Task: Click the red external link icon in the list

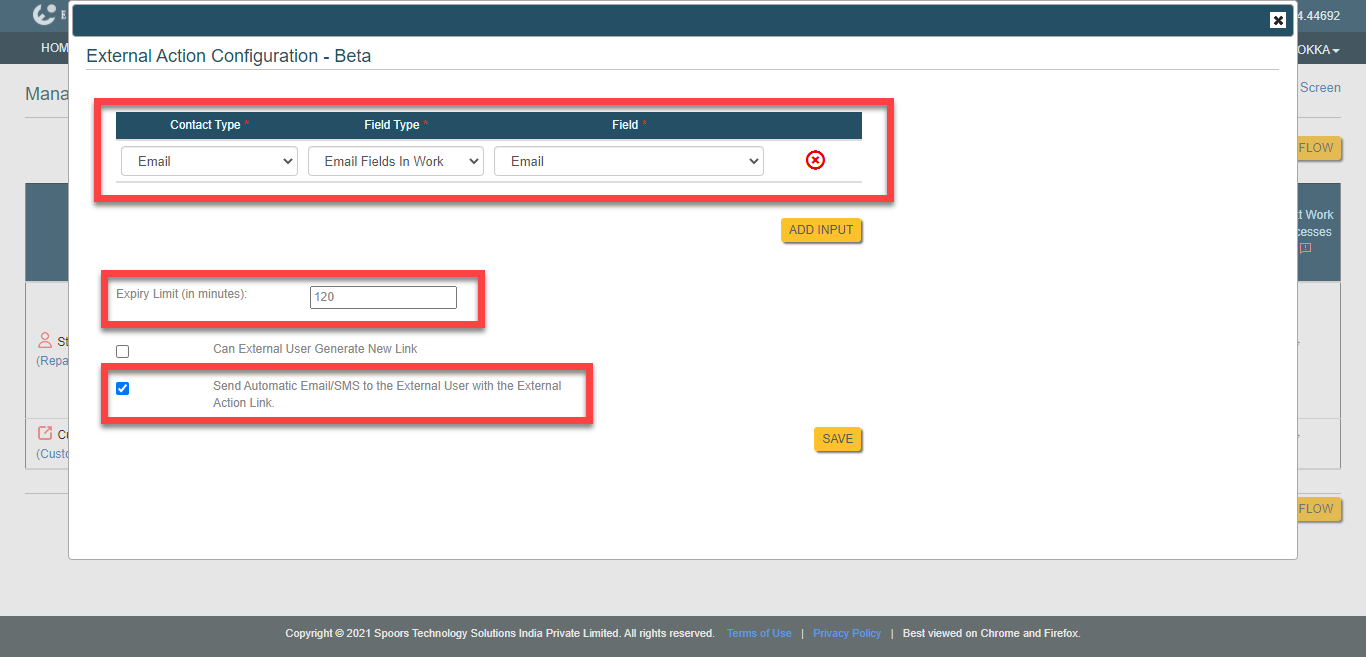Action: (x=44, y=433)
